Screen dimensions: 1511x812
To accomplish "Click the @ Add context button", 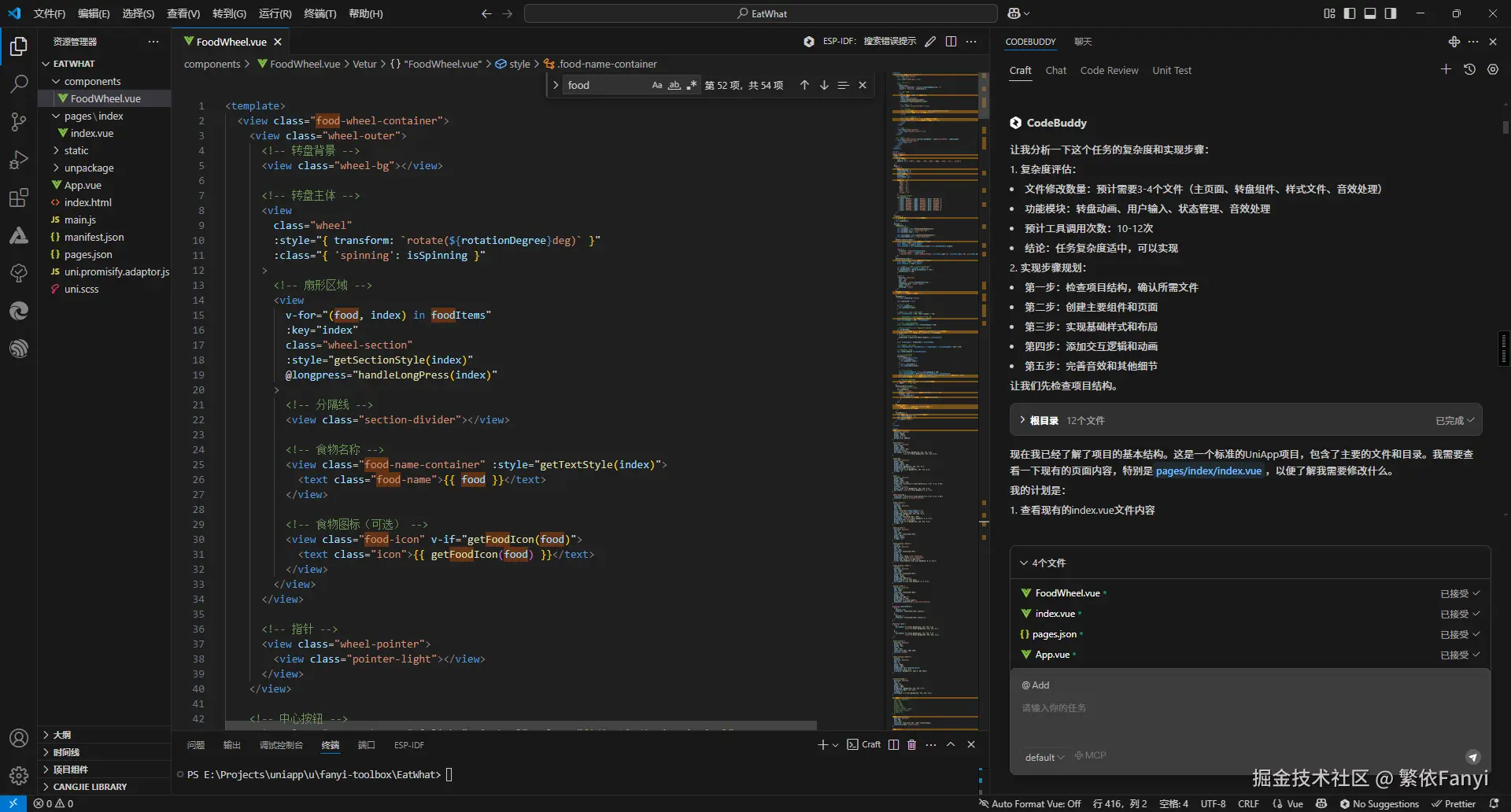I will [x=1036, y=685].
